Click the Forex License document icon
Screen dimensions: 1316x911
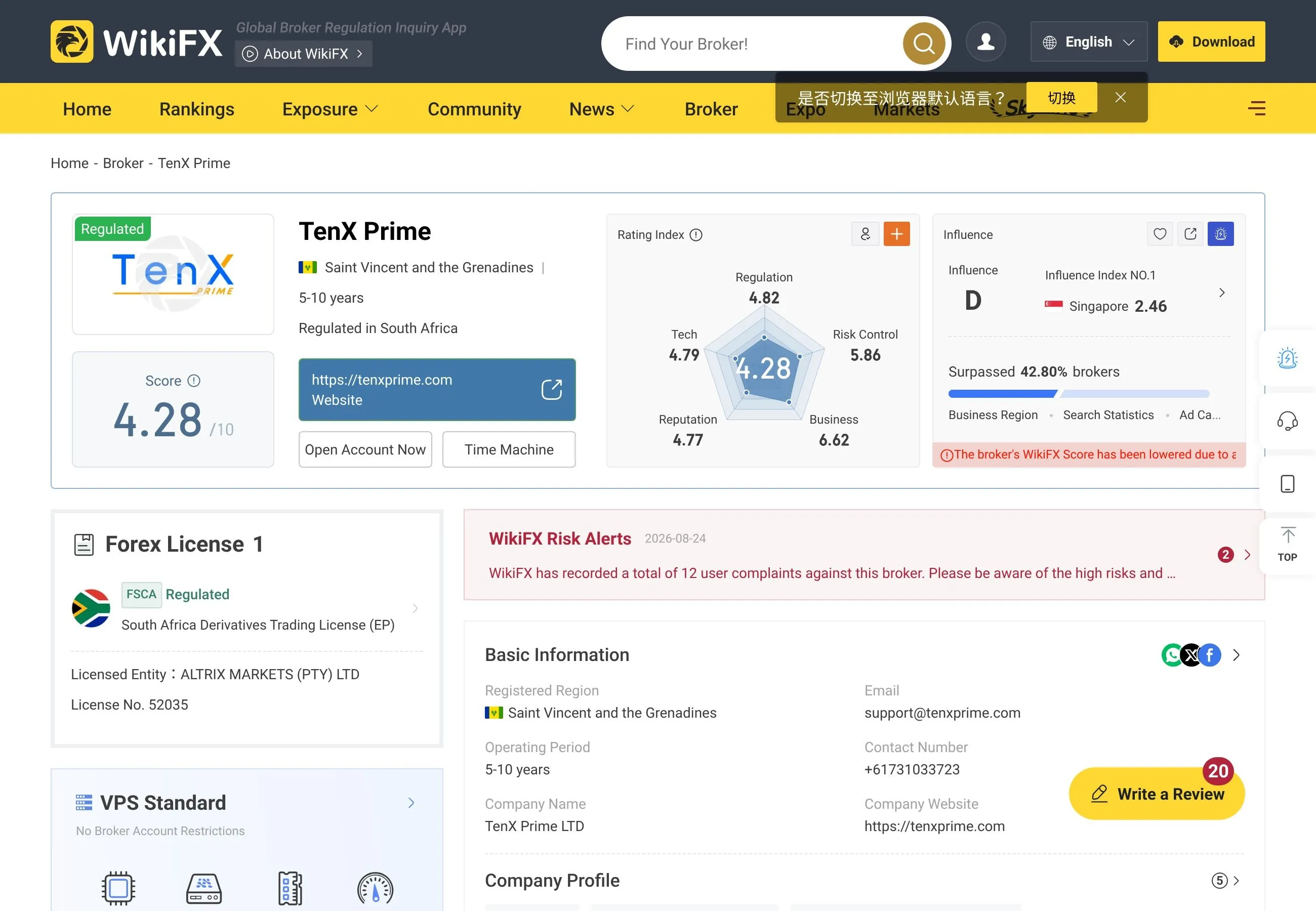(x=84, y=545)
